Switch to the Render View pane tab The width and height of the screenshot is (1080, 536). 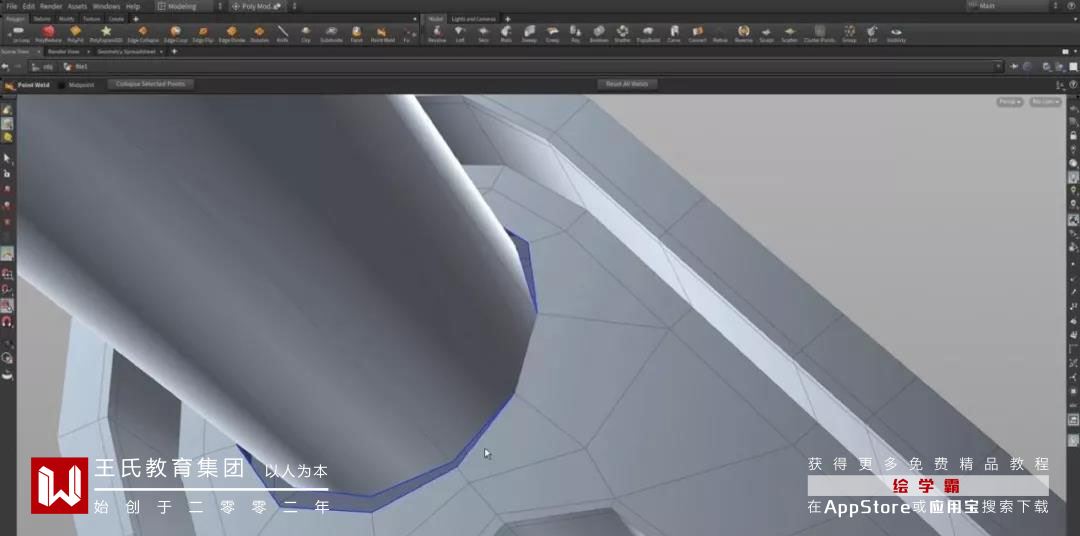64,51
